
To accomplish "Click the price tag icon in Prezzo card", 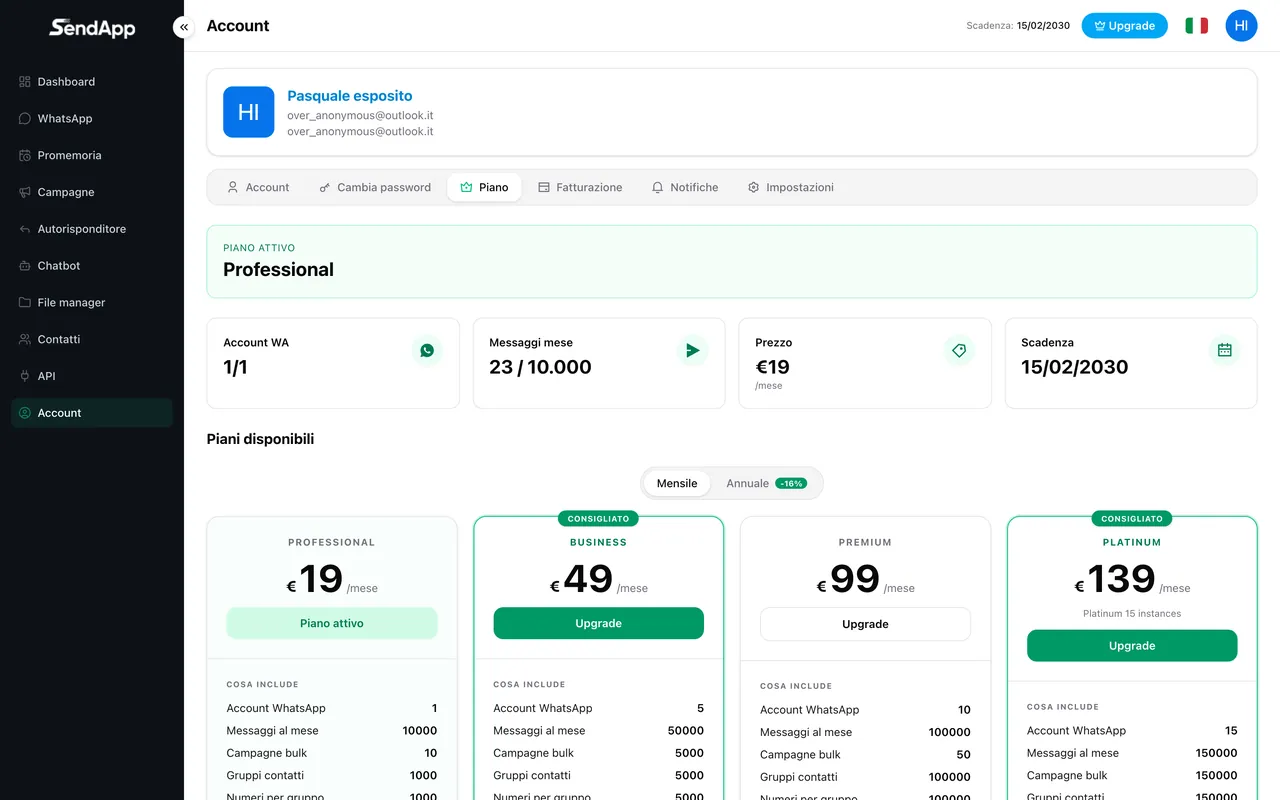I will [x=959, y=350].
